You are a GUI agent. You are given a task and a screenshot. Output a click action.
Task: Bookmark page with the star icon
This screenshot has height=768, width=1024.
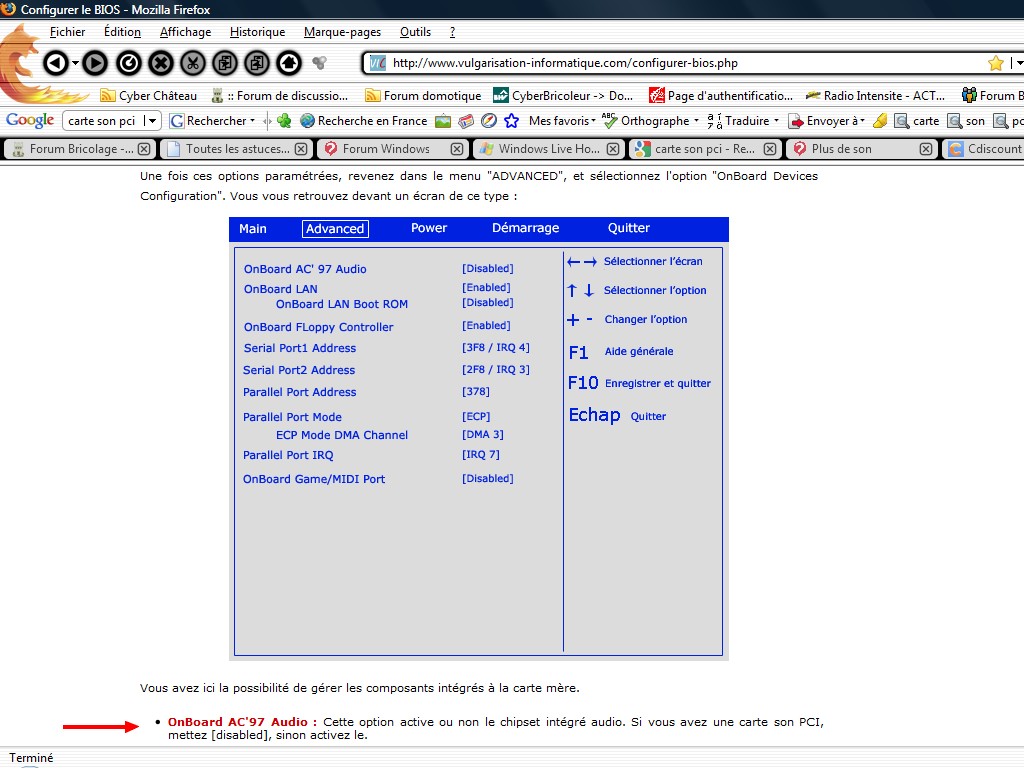(995, 63)
